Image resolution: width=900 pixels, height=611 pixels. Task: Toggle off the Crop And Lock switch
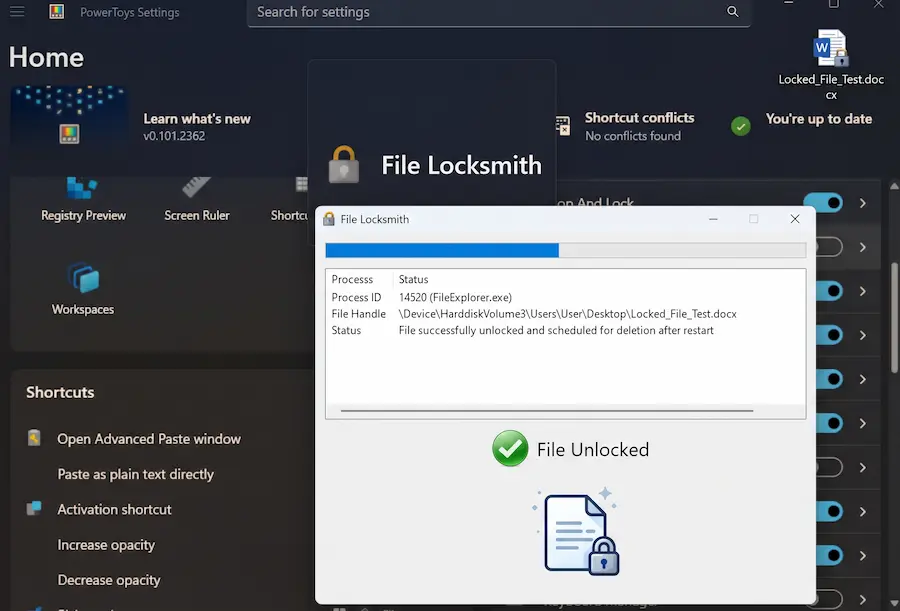824,203
